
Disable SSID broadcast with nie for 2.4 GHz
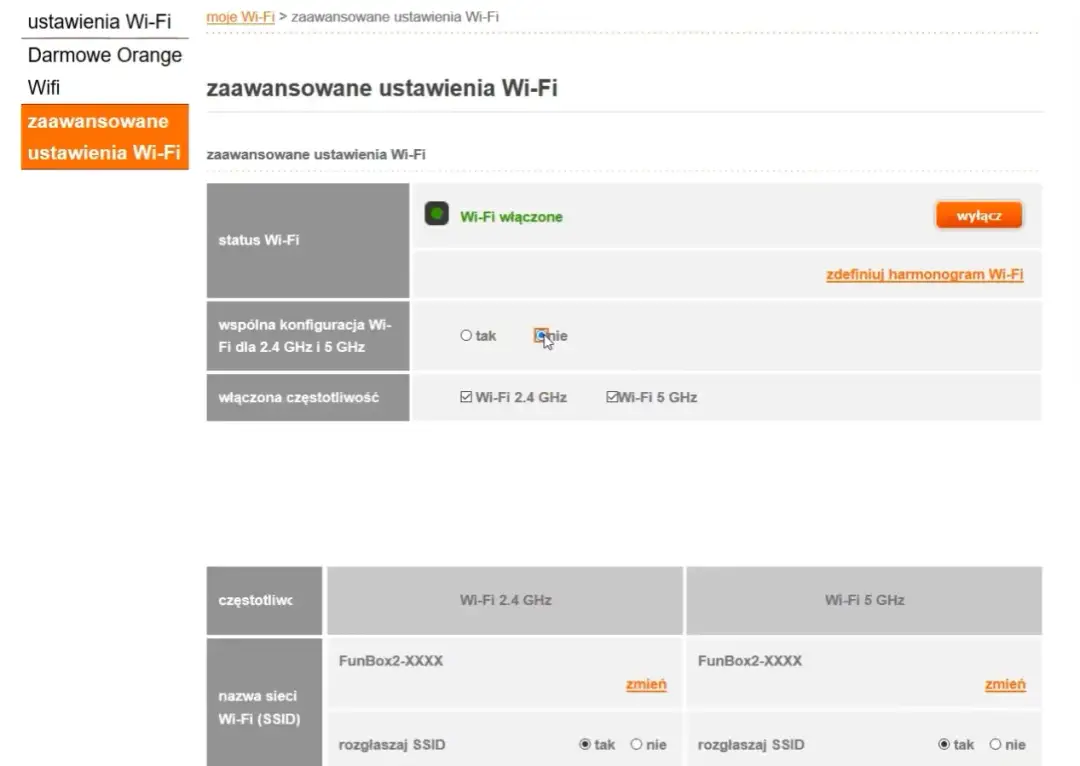636,744
